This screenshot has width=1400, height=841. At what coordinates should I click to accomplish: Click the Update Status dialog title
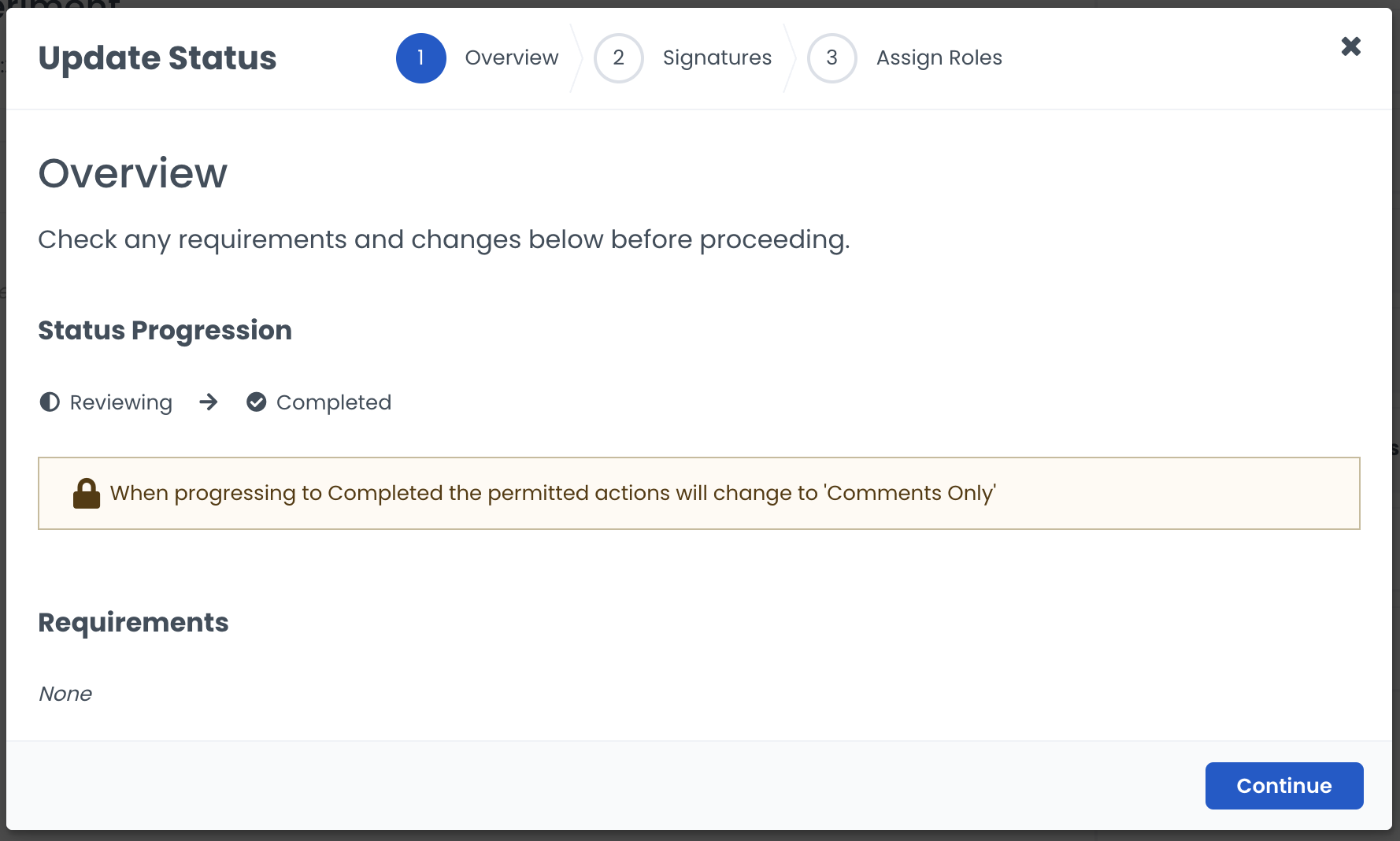click(x=157, y=58)
